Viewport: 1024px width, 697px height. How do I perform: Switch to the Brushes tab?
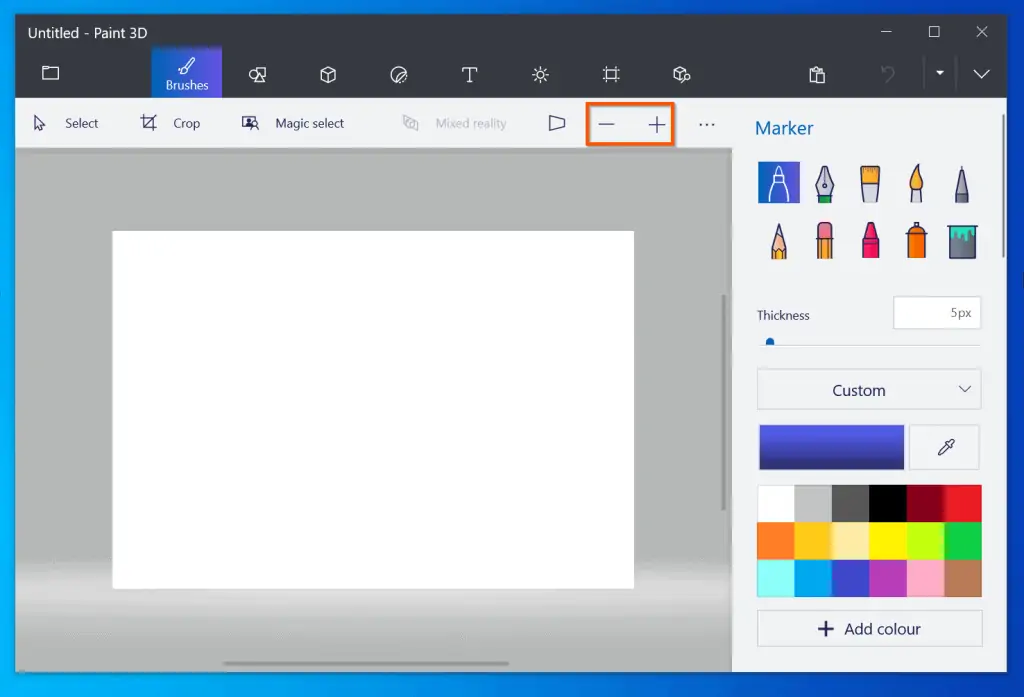187,74
